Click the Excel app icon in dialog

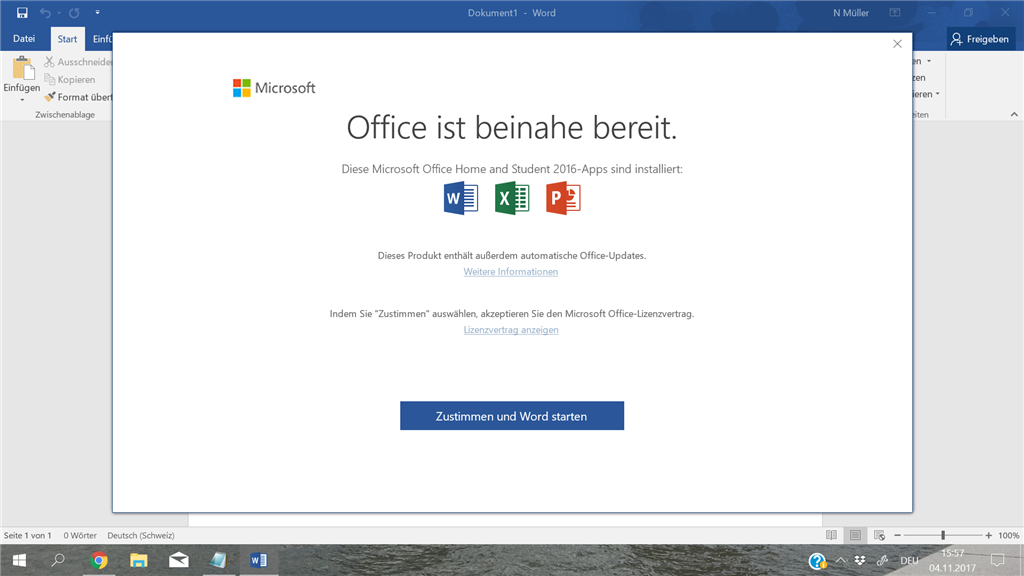tap(512, 199)
